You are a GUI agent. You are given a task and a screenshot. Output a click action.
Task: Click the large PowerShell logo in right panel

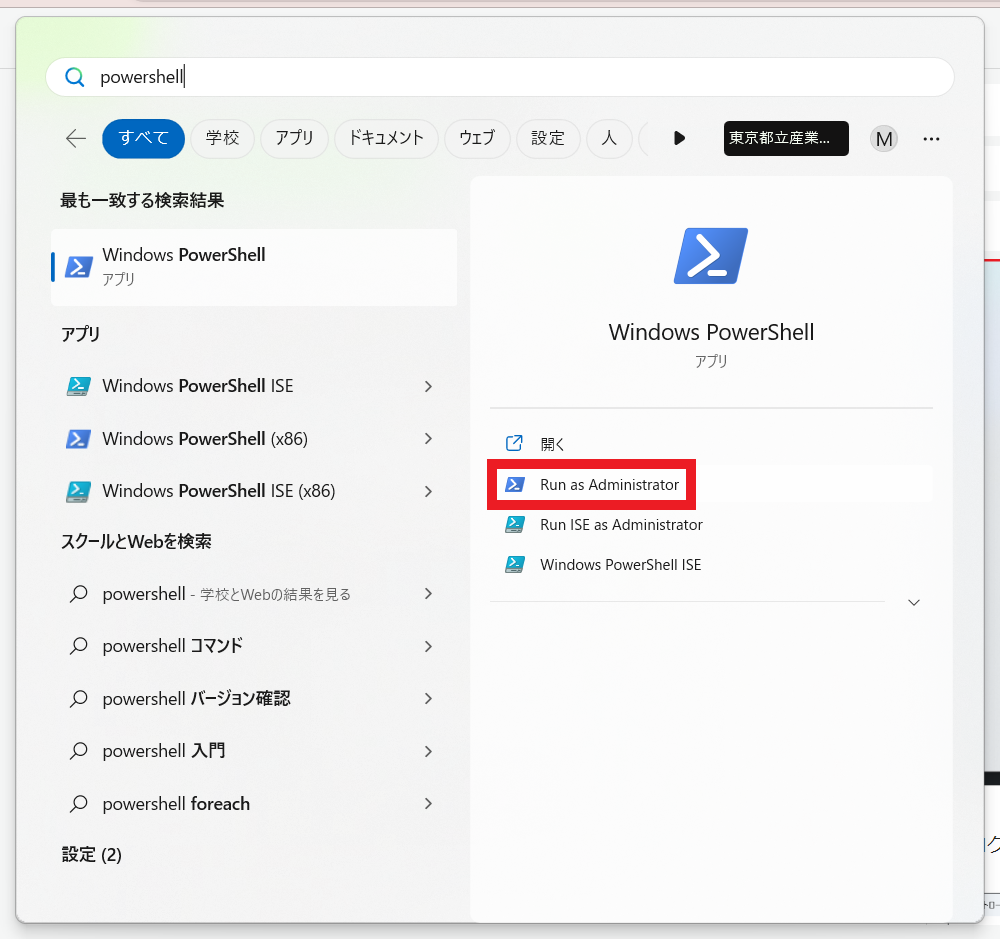(x=711, y=256)
